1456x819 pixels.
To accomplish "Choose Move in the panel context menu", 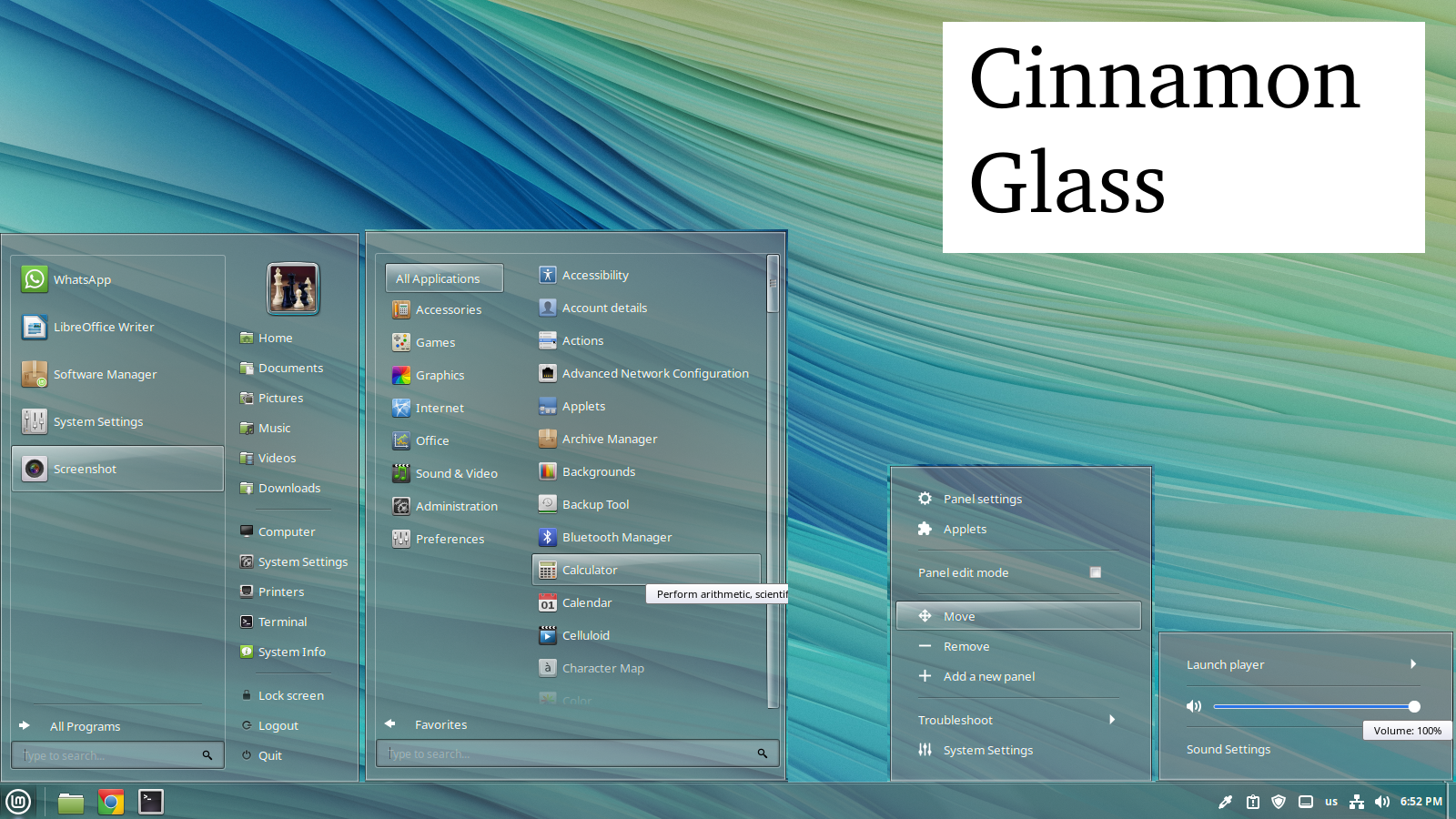I will [x=959, y=616].
